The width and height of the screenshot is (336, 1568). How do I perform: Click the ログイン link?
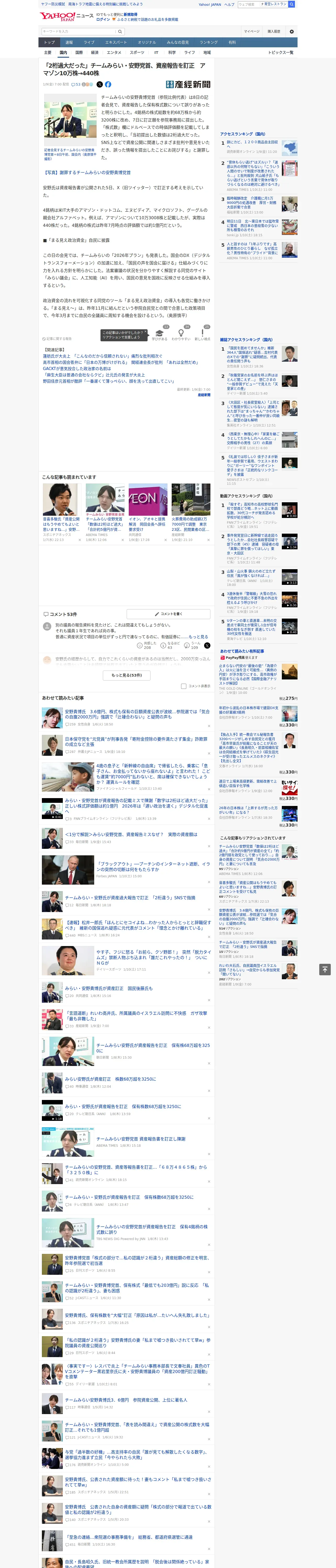click(x=103, y=20)
